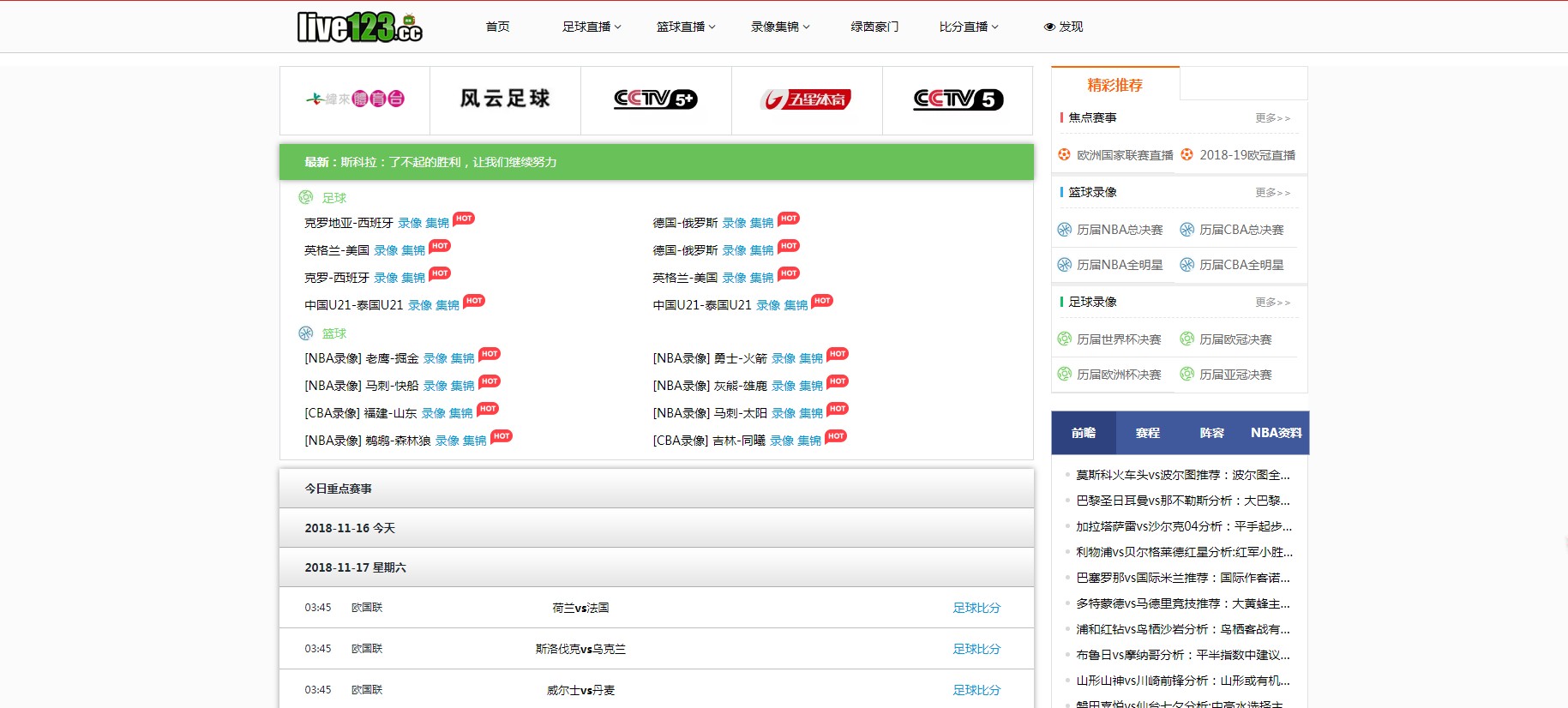Open the 首页 home menu item
Image resolution: width=1568 pixels, height=708 pixels.
click(x=497, y=27)
